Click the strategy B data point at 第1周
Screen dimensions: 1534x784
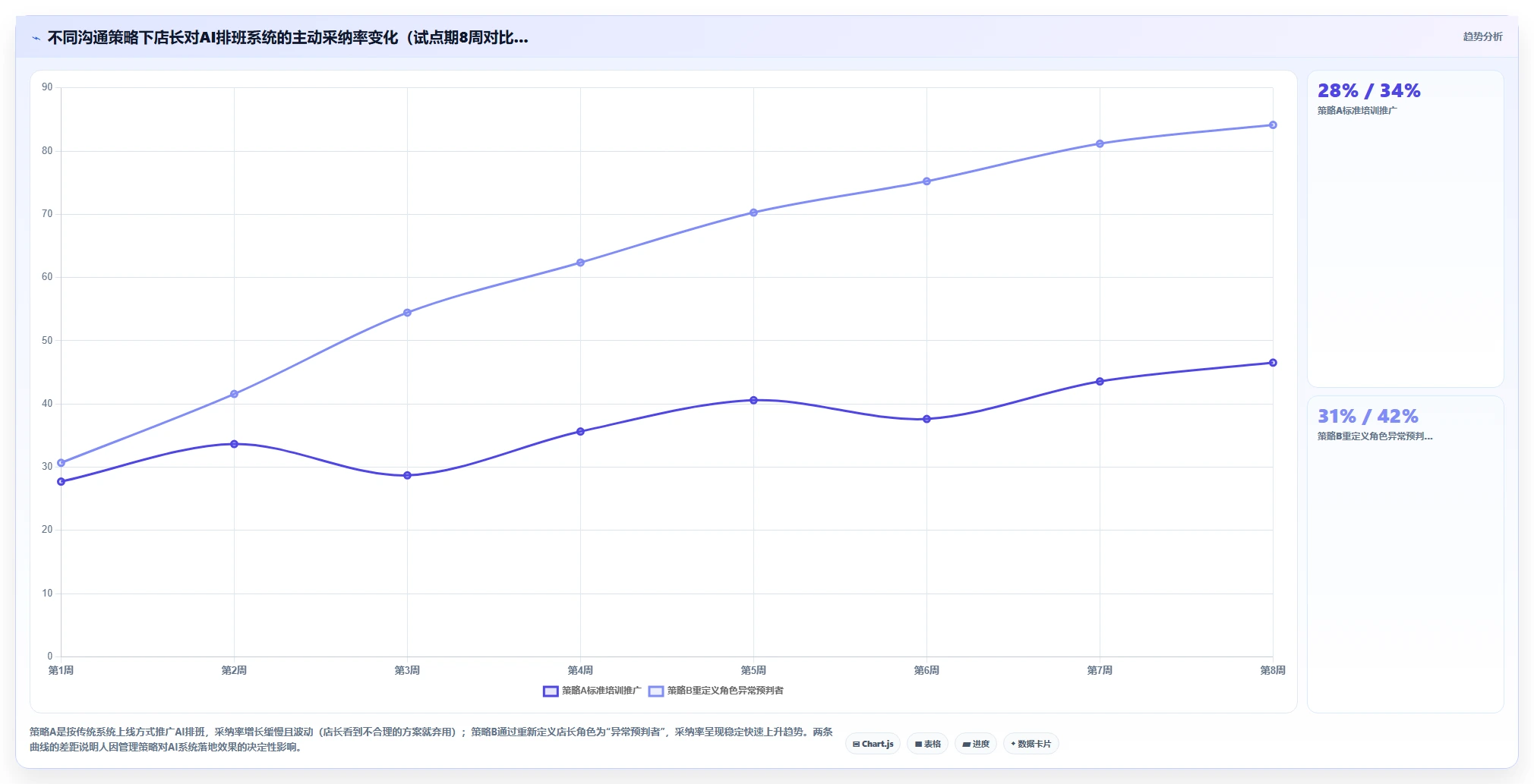(62, 463)
